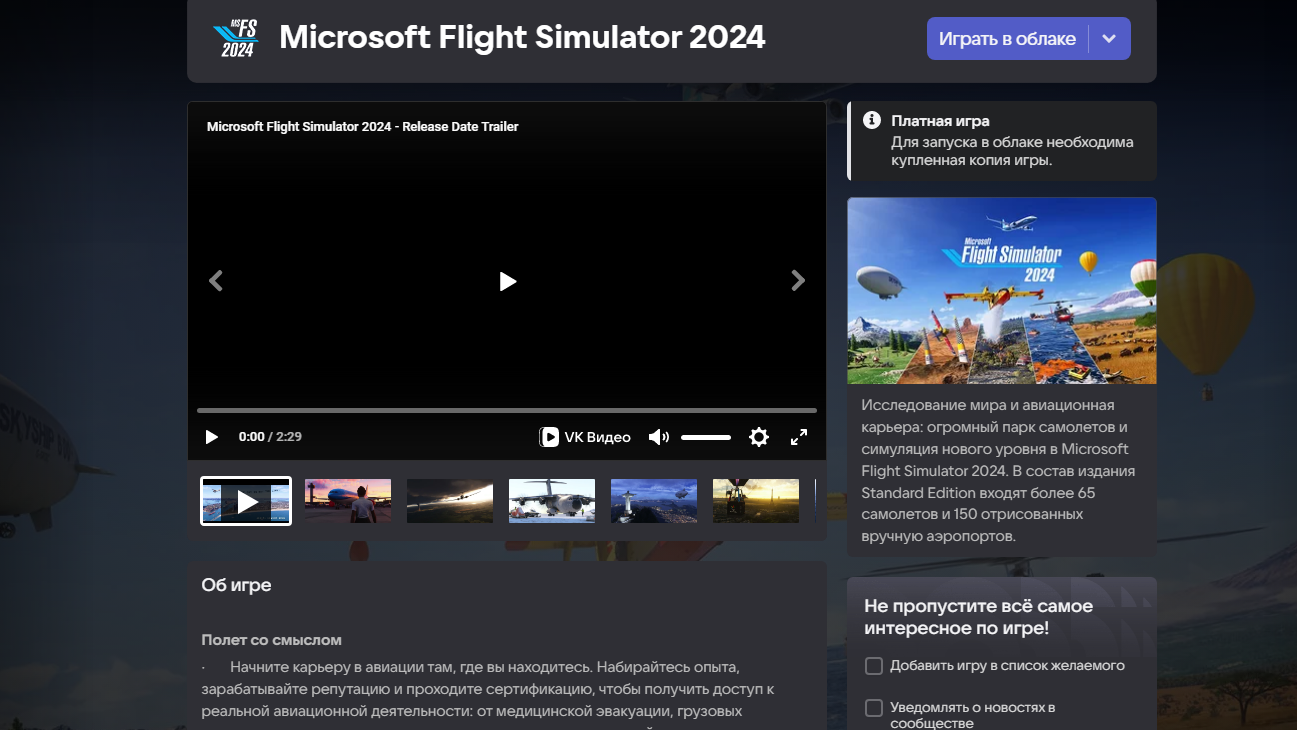
Task: Enable the "Уведомлять о новостях в сообществе" checkbox
Action: coord(874,708)
